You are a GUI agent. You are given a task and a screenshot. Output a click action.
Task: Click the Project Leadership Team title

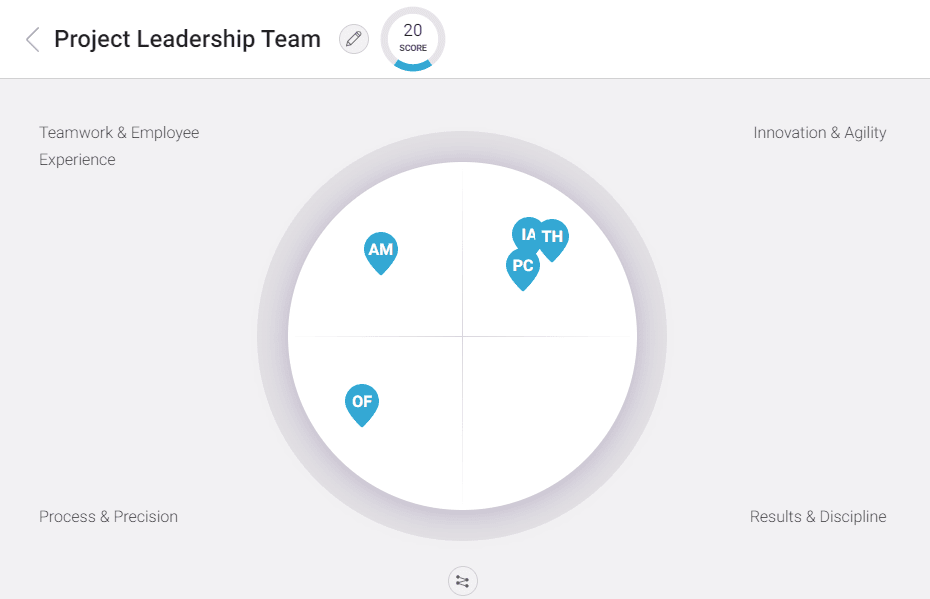187,39
